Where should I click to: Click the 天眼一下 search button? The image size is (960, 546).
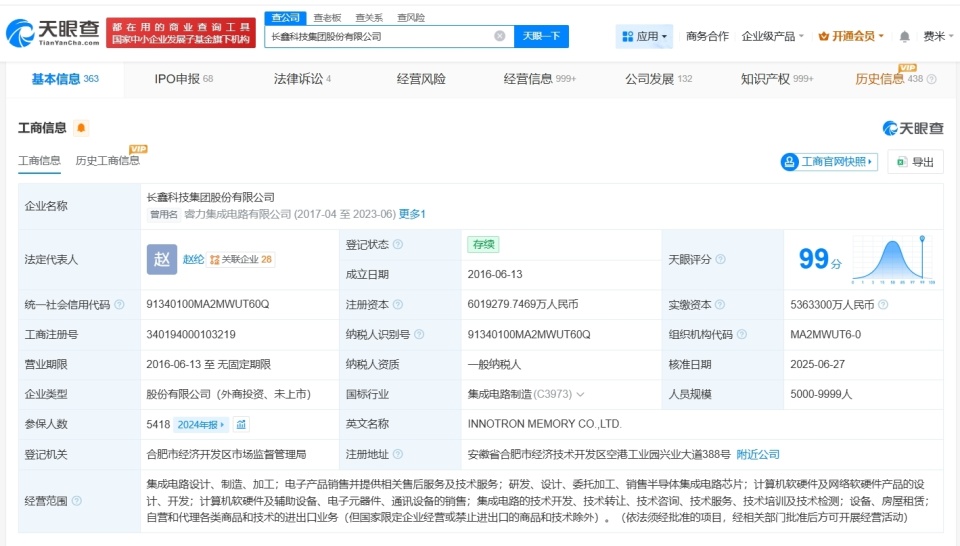click(541, 36)
